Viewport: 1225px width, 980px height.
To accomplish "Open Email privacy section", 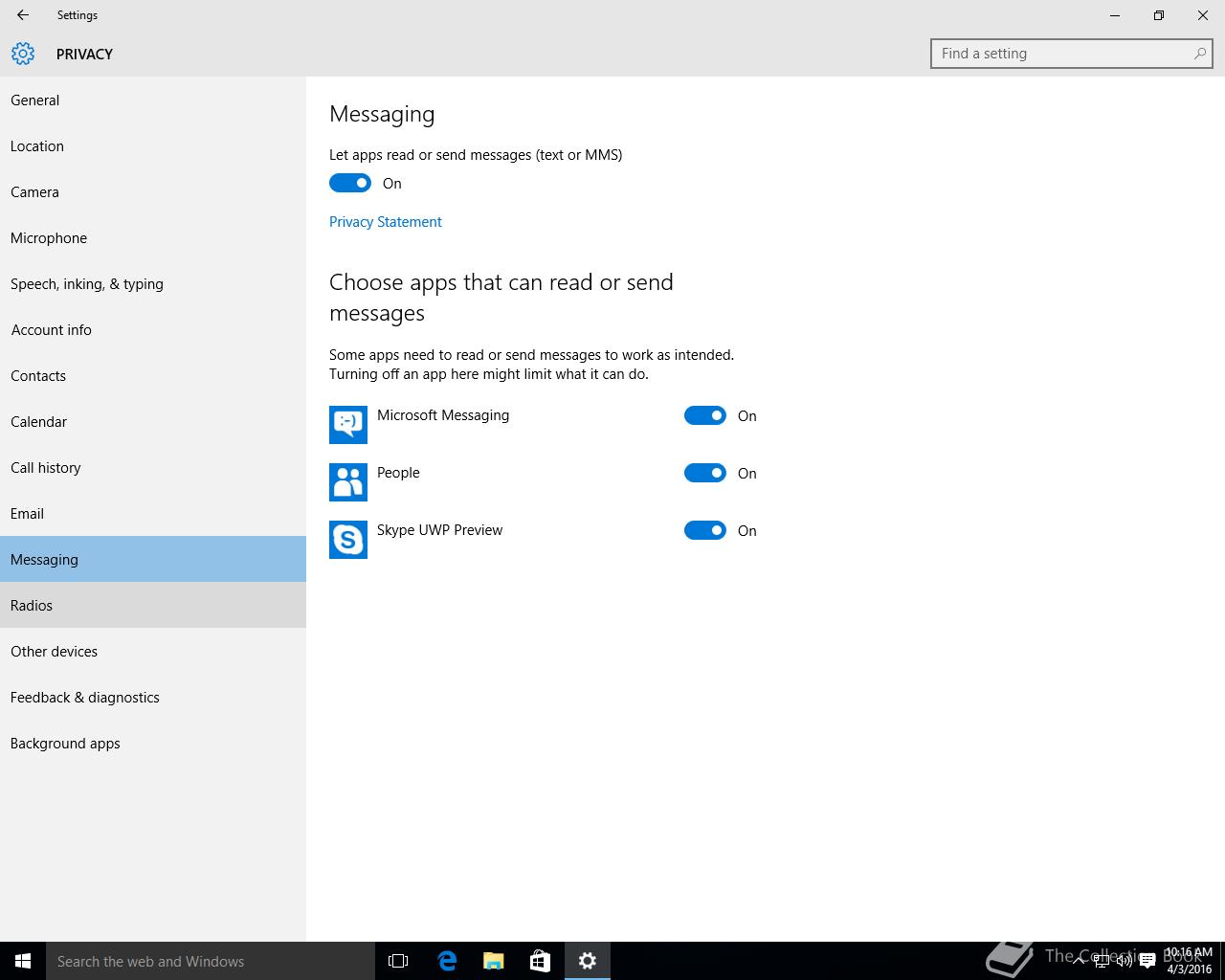I will (x=153, y=513).
